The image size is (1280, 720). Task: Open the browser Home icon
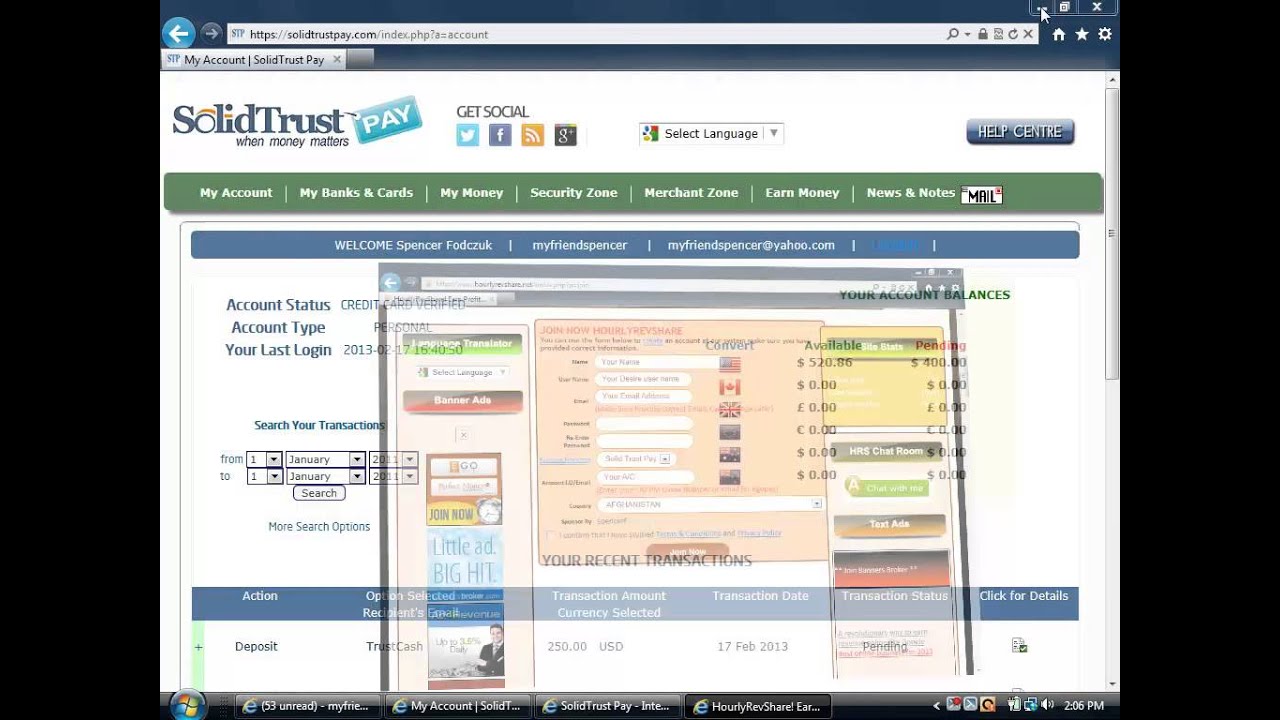[x=1059, y=34]
